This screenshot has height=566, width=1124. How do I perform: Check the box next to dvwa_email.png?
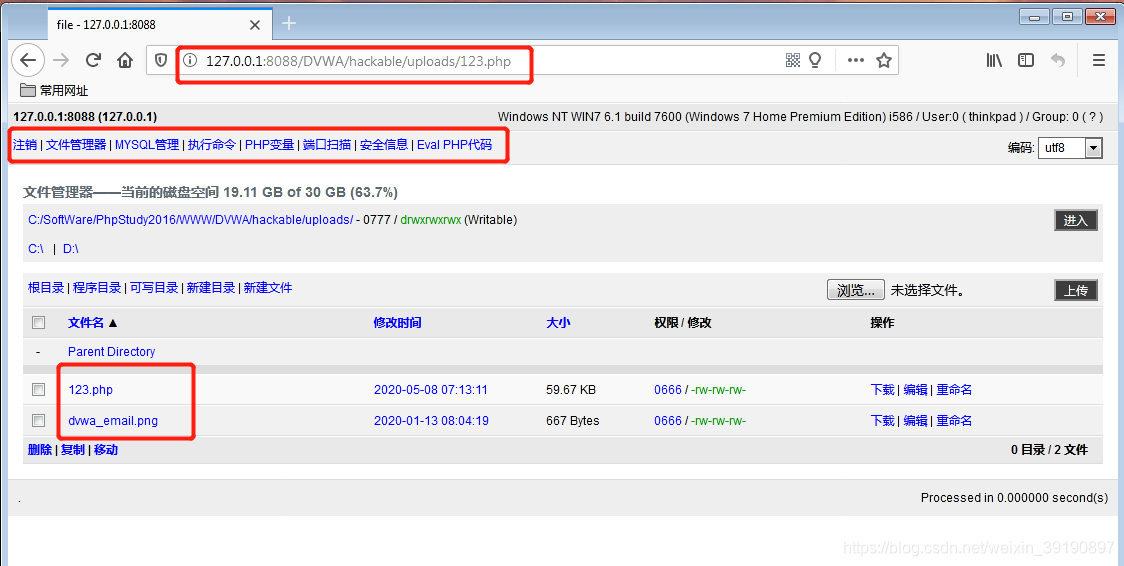(x=39, y=421)
